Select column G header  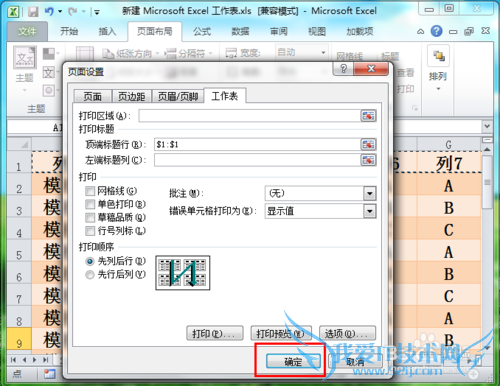click(449, 144)
